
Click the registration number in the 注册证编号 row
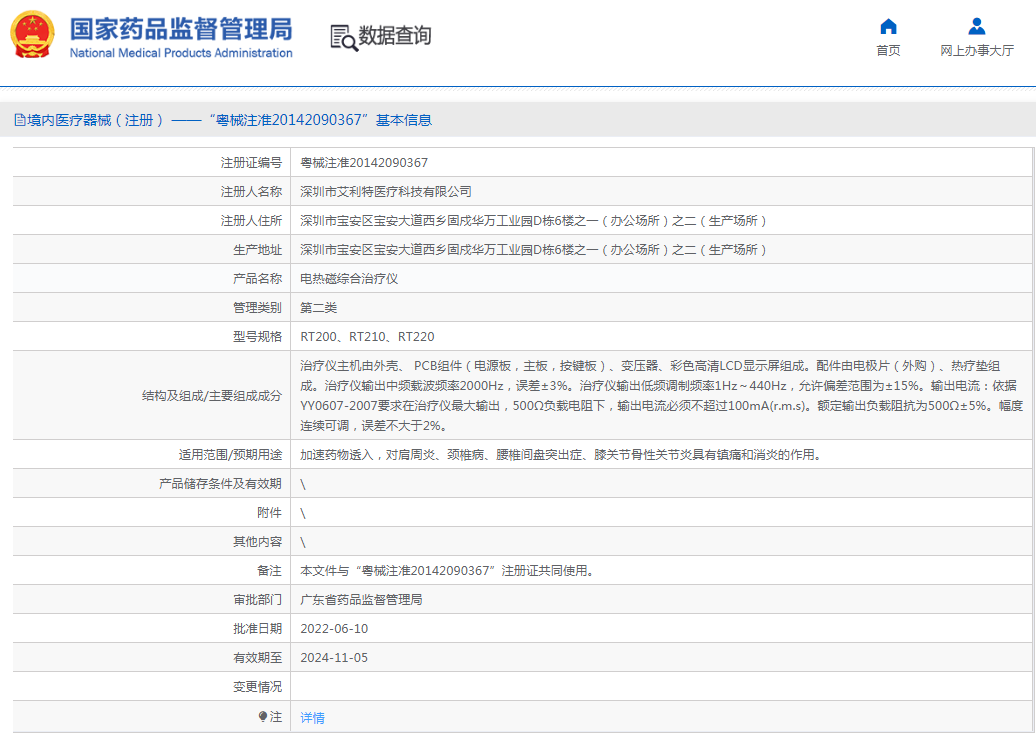point(364,163)
